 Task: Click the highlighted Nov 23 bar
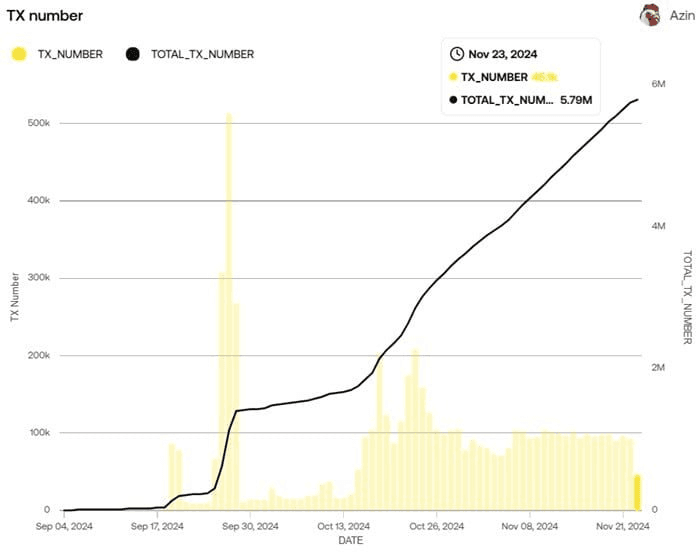[x=637, y=492]
